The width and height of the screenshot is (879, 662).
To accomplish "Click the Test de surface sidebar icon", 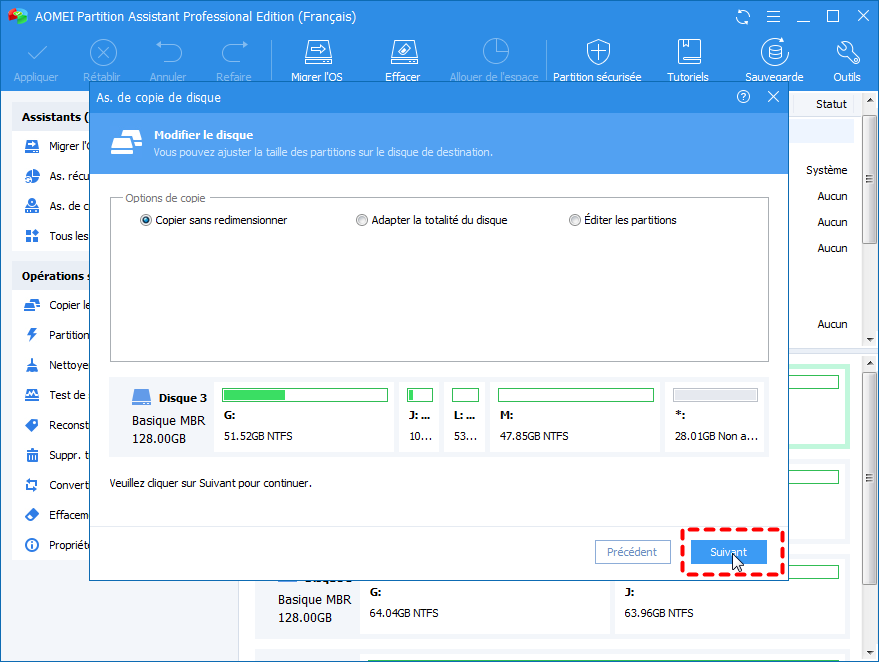I will point(32,395).
